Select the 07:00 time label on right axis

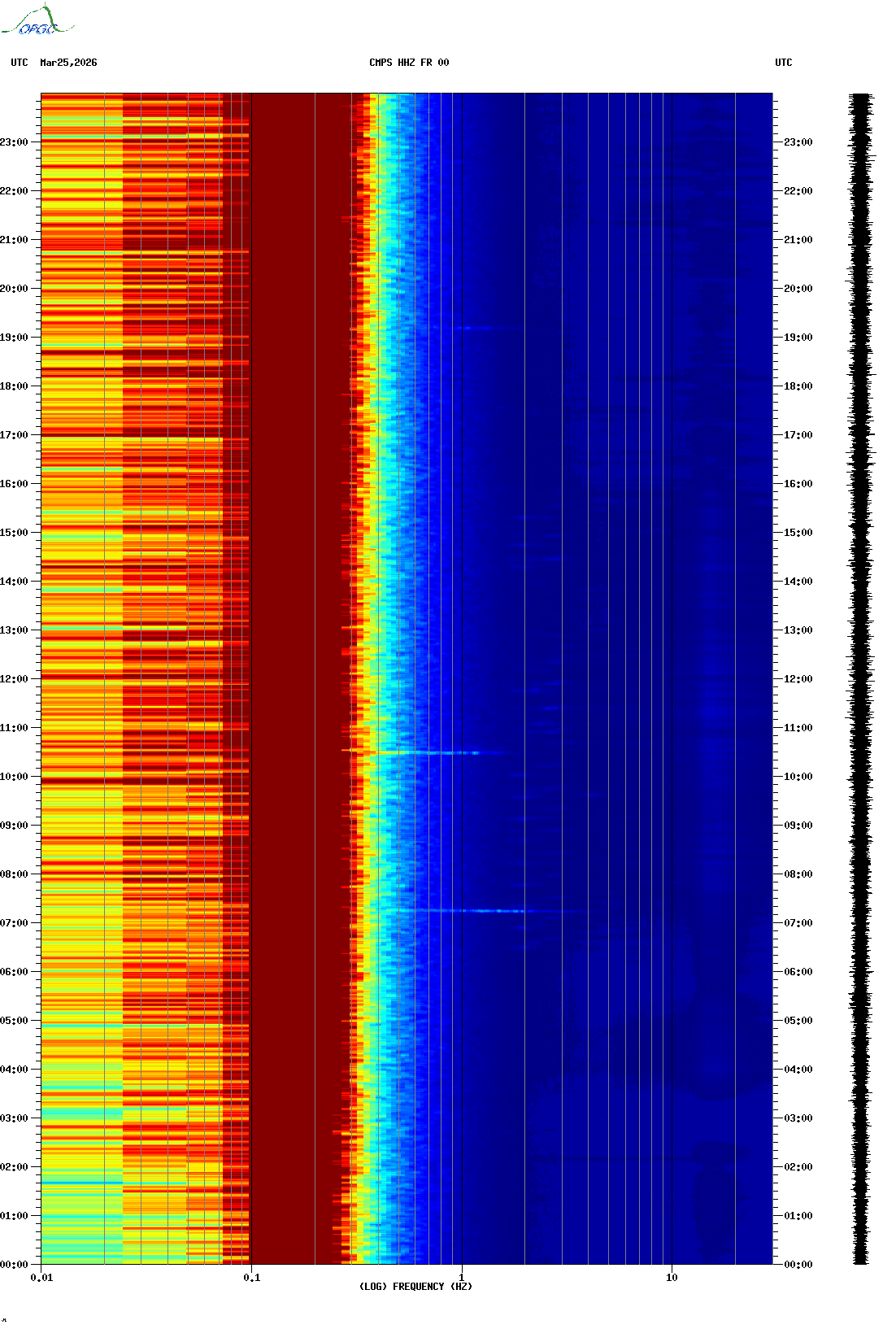798,923
